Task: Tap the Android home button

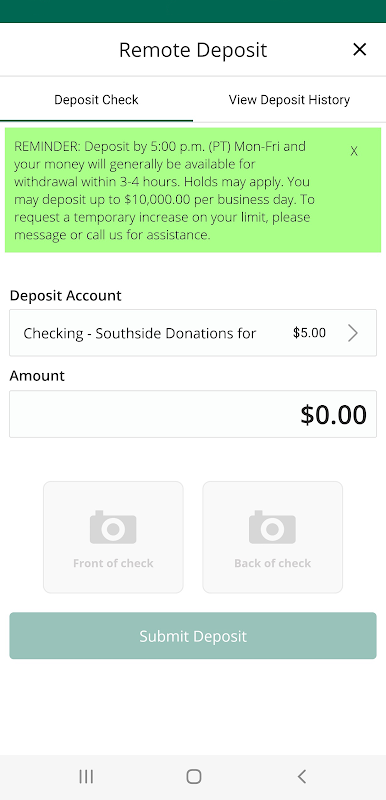Action: pyautogui.click(x=193, y=777)
